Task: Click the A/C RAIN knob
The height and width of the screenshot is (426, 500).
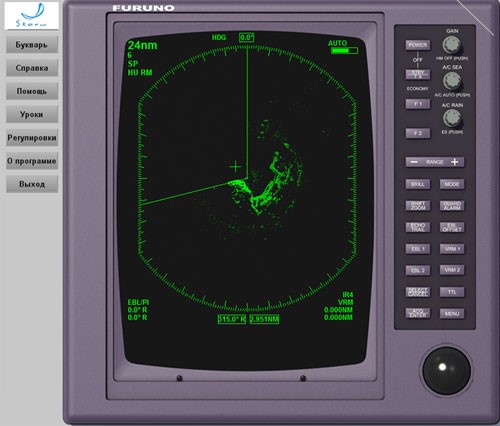Action: coord(452,118)
